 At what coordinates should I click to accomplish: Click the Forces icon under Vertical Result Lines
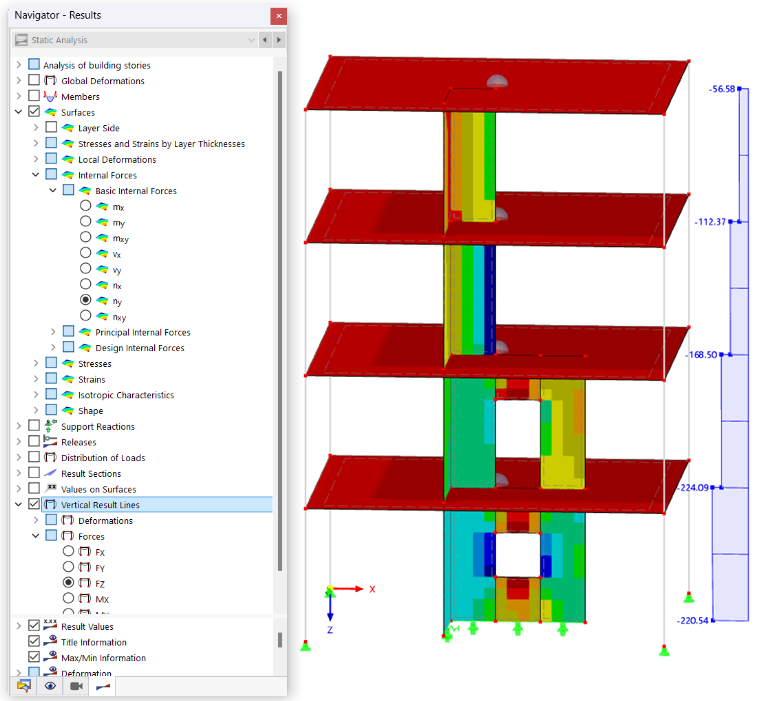click(x=67, y=536)
